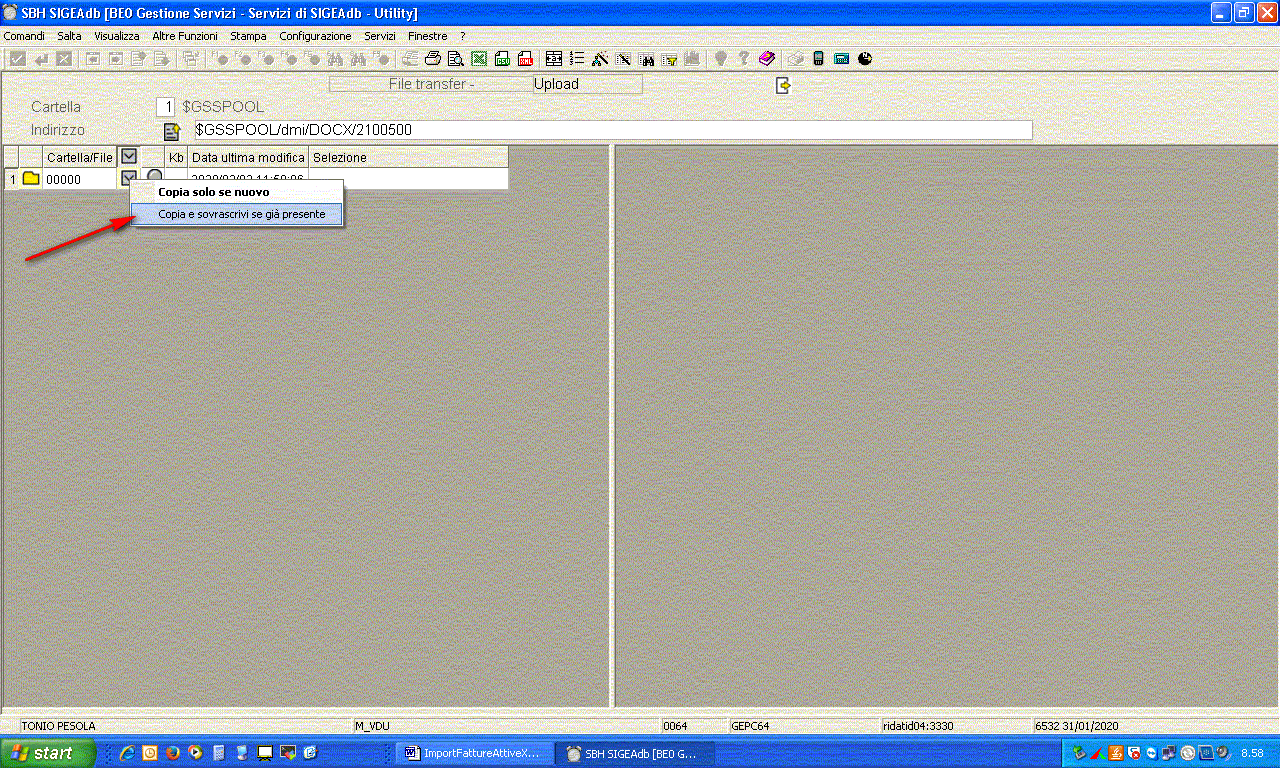Open the dropdown arrow in row 00000
This screenshot has width=1280, height=768.
(128, 178)
